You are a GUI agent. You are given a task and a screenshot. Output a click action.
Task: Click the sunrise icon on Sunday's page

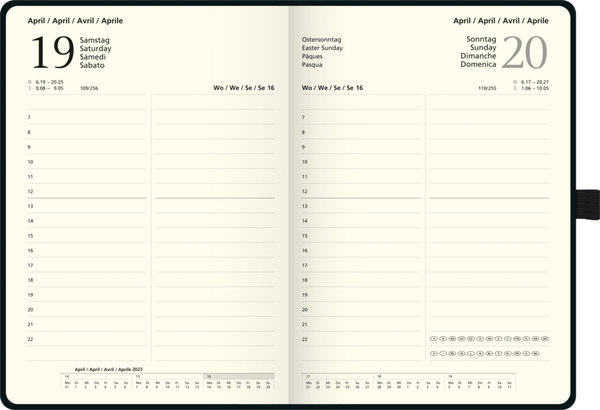click(x=514, y=82)
